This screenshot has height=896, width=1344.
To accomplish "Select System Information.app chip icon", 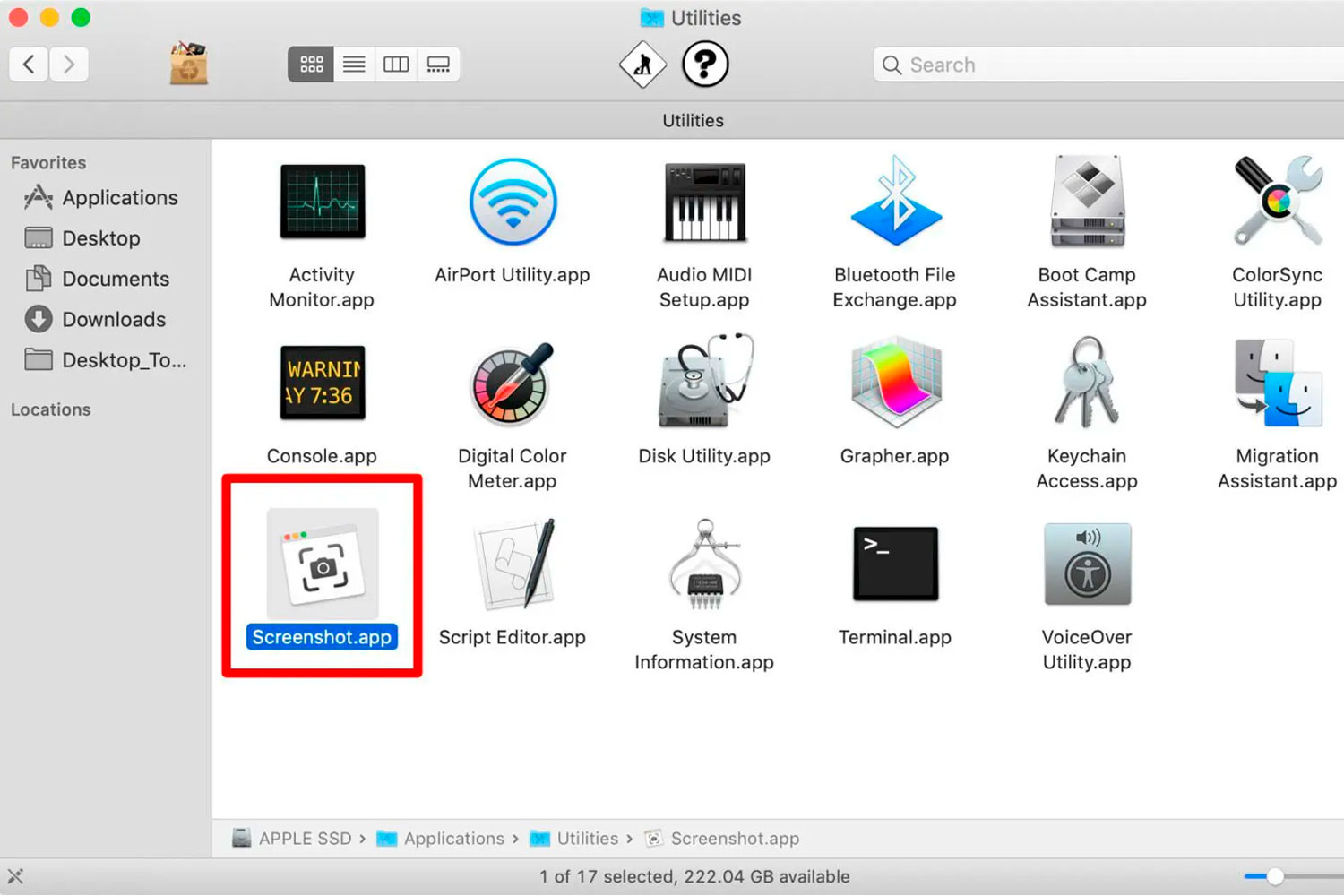I will tap(704, 564).
